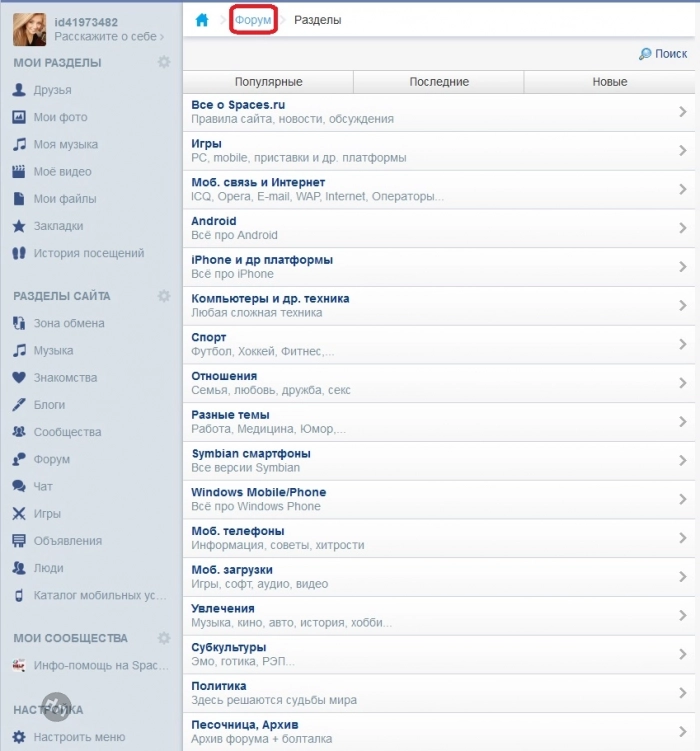Click the heart icon for Знакомства
This screenshot has height=751, width=700.
click(x=18, y=378)
